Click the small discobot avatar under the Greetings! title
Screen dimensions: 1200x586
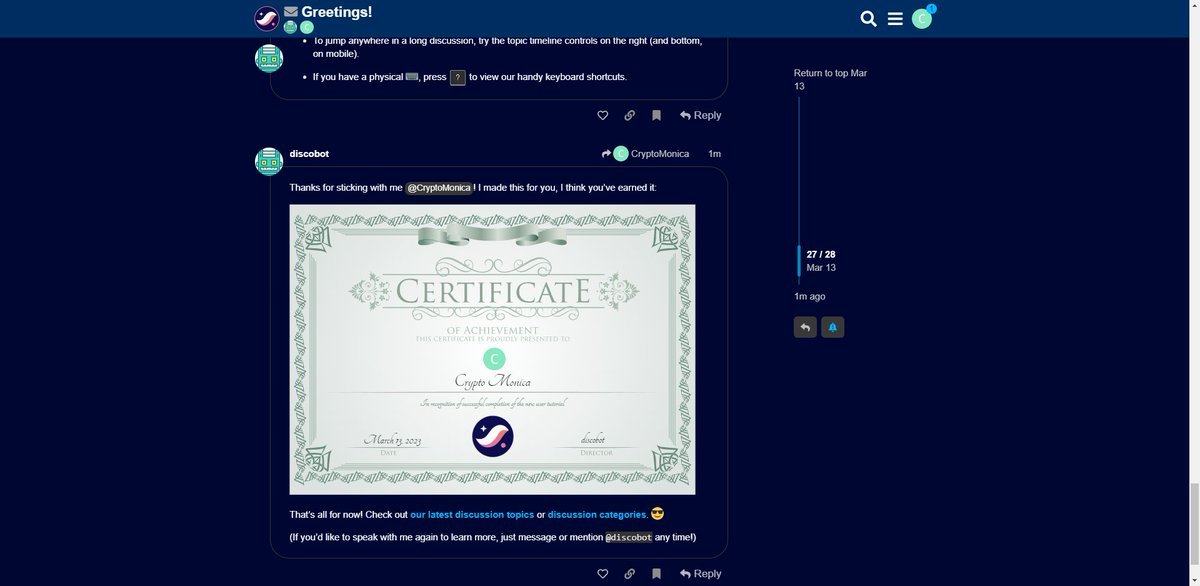tap(290, 28)
